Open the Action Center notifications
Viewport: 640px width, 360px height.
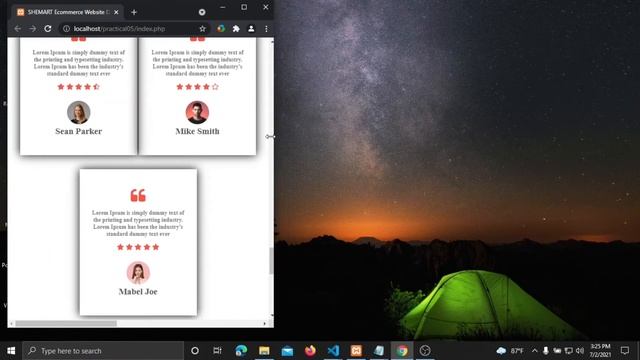624,351
